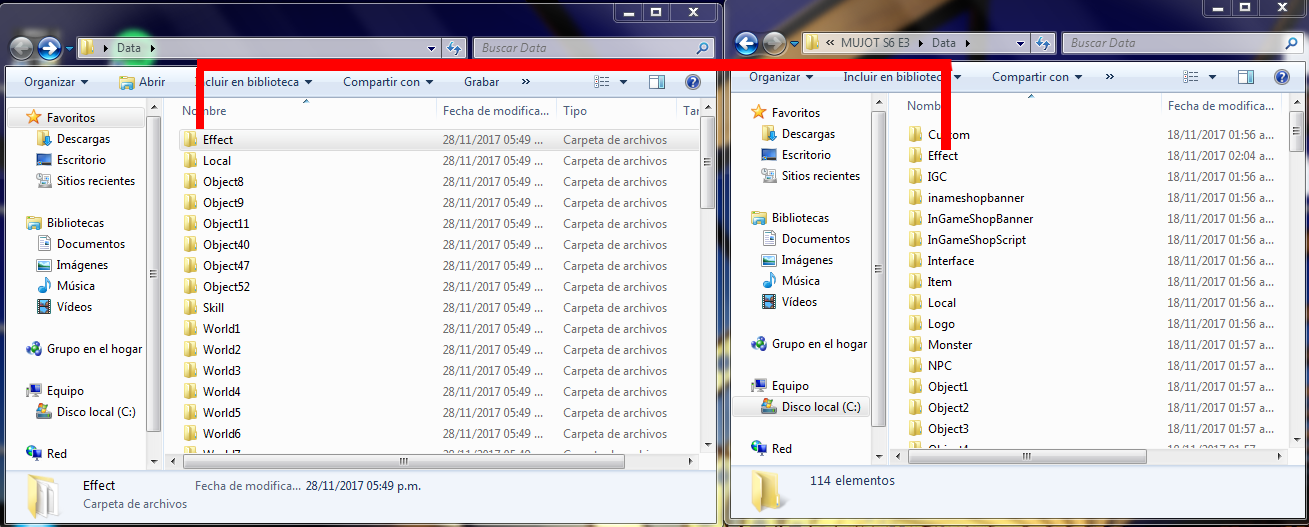Click Abrir in left window toolbar
1309x527 pixels.
pos(142,82)
